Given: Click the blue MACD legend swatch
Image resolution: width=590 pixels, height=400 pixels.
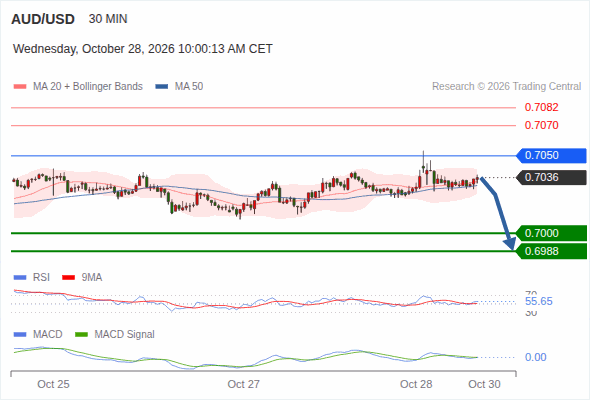Looking at the screenshot, I should click(x=20, y=335).
